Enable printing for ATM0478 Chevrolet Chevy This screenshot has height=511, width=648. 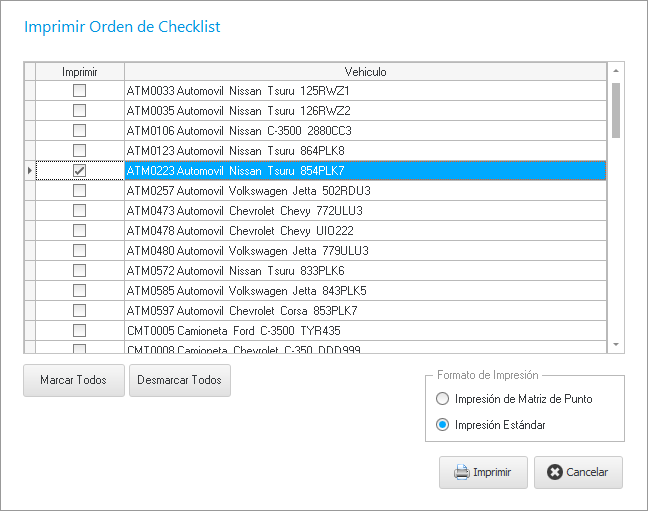tap(79, 231)
